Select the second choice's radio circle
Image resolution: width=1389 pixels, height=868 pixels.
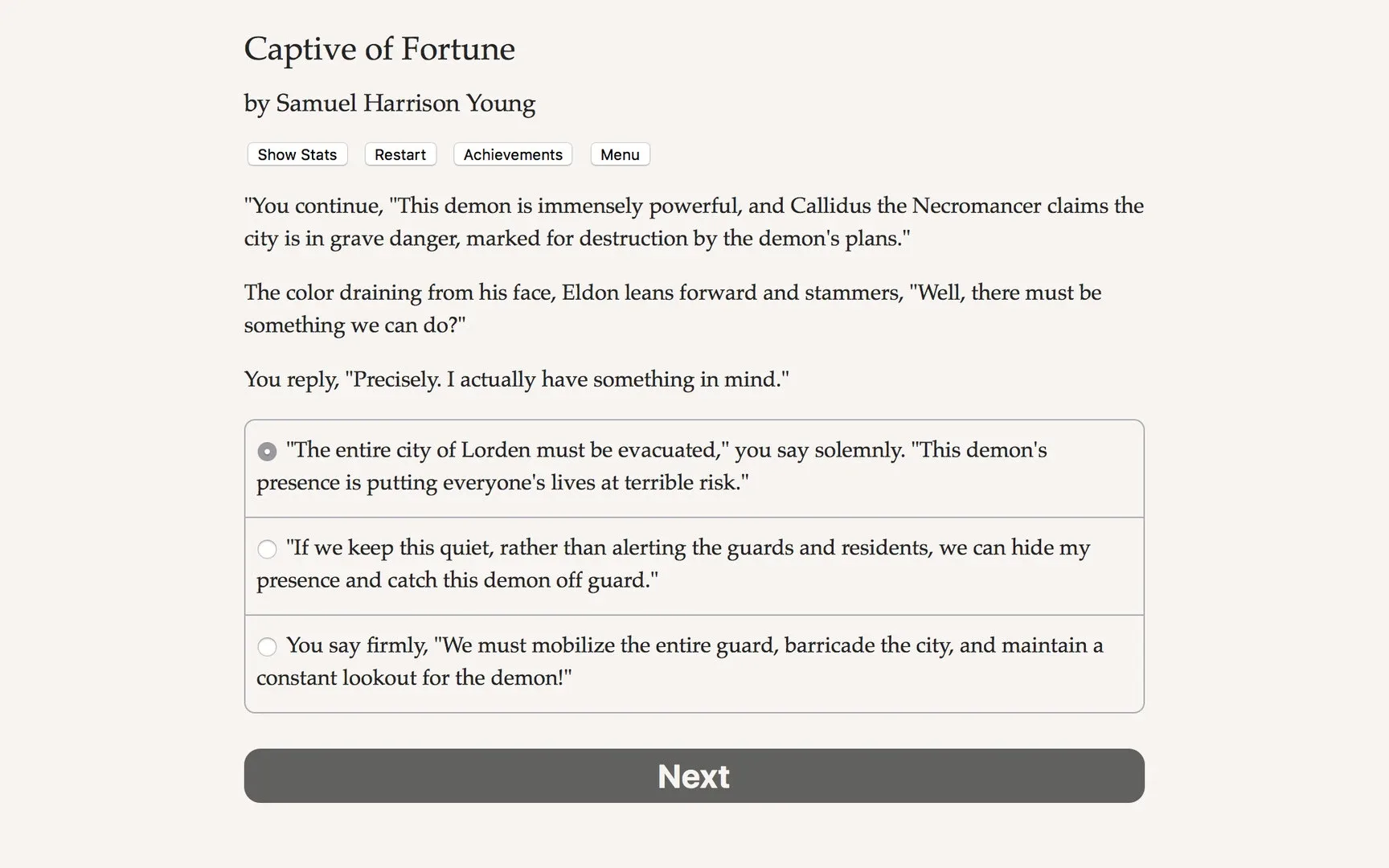[267, 549]
